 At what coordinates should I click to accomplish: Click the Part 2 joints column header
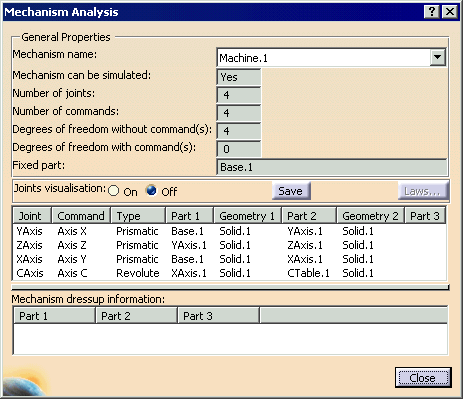click(309, 216)
